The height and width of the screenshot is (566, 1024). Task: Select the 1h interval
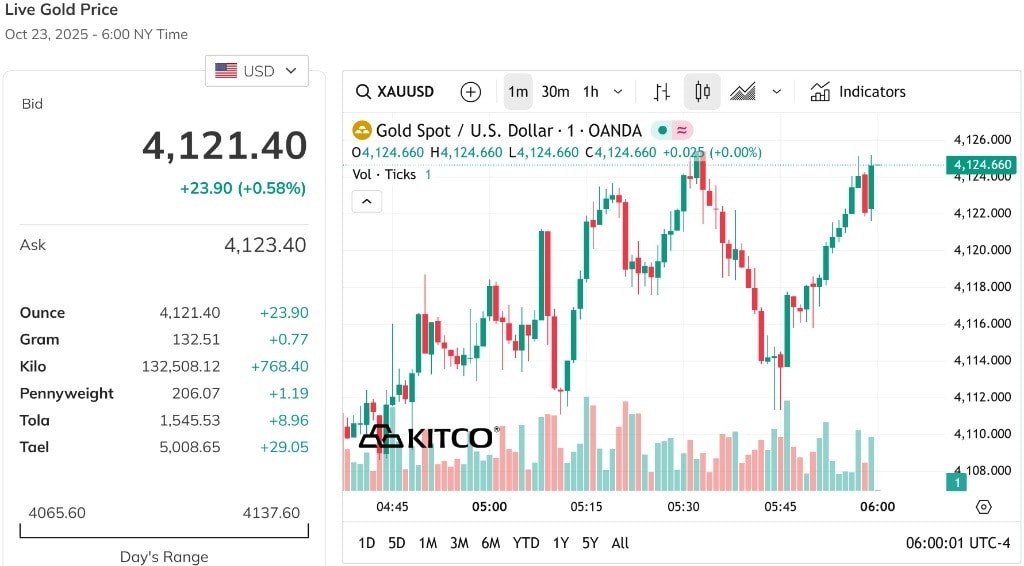click(x=590, y=92)
